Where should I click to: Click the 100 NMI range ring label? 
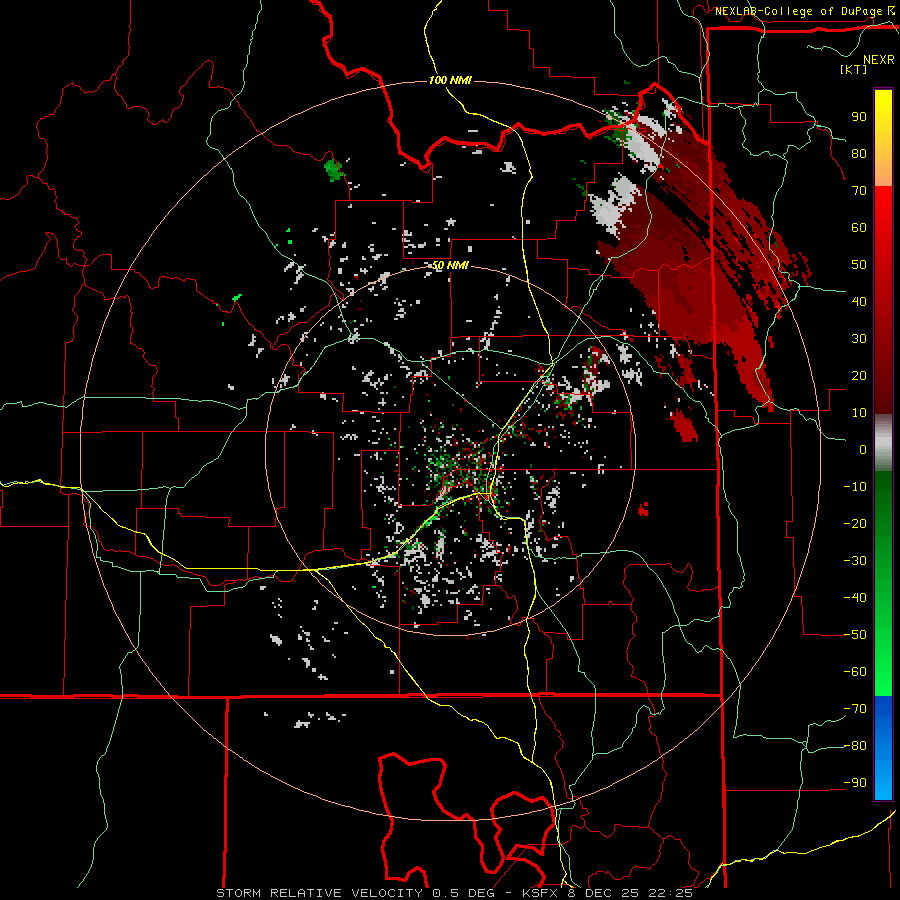[451, 80]
